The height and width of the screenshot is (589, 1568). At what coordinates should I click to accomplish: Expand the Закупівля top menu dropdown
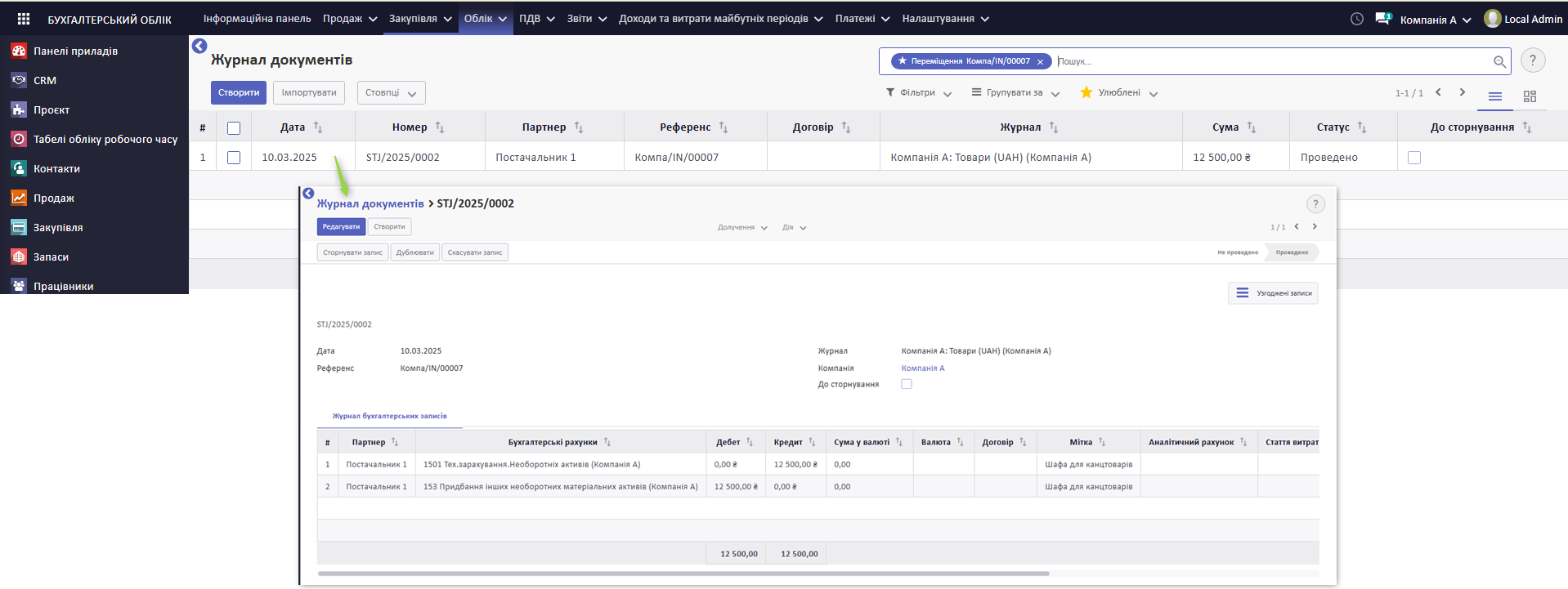click(x=420, y=18)
